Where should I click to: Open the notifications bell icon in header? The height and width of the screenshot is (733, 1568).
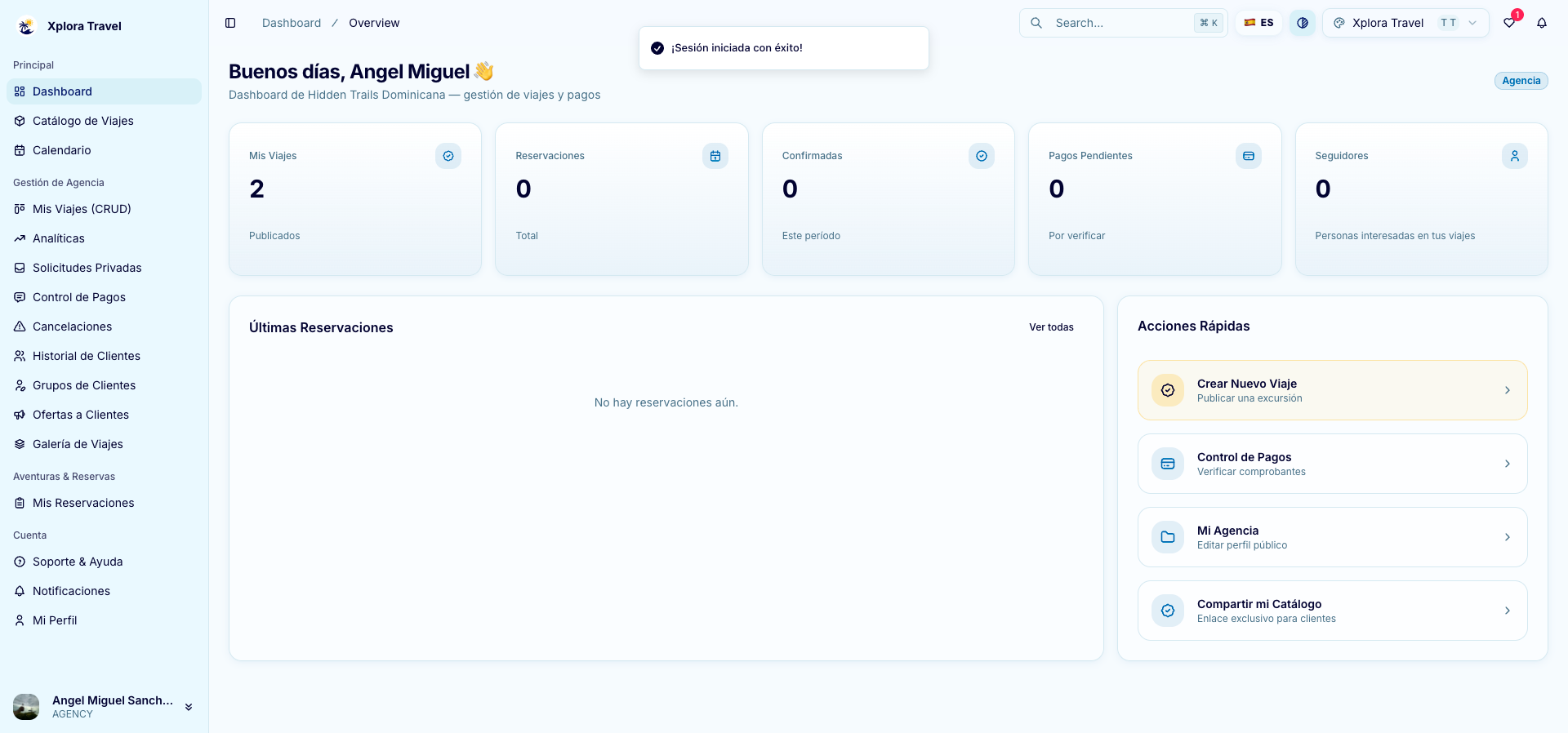(x=1542, y=23)
